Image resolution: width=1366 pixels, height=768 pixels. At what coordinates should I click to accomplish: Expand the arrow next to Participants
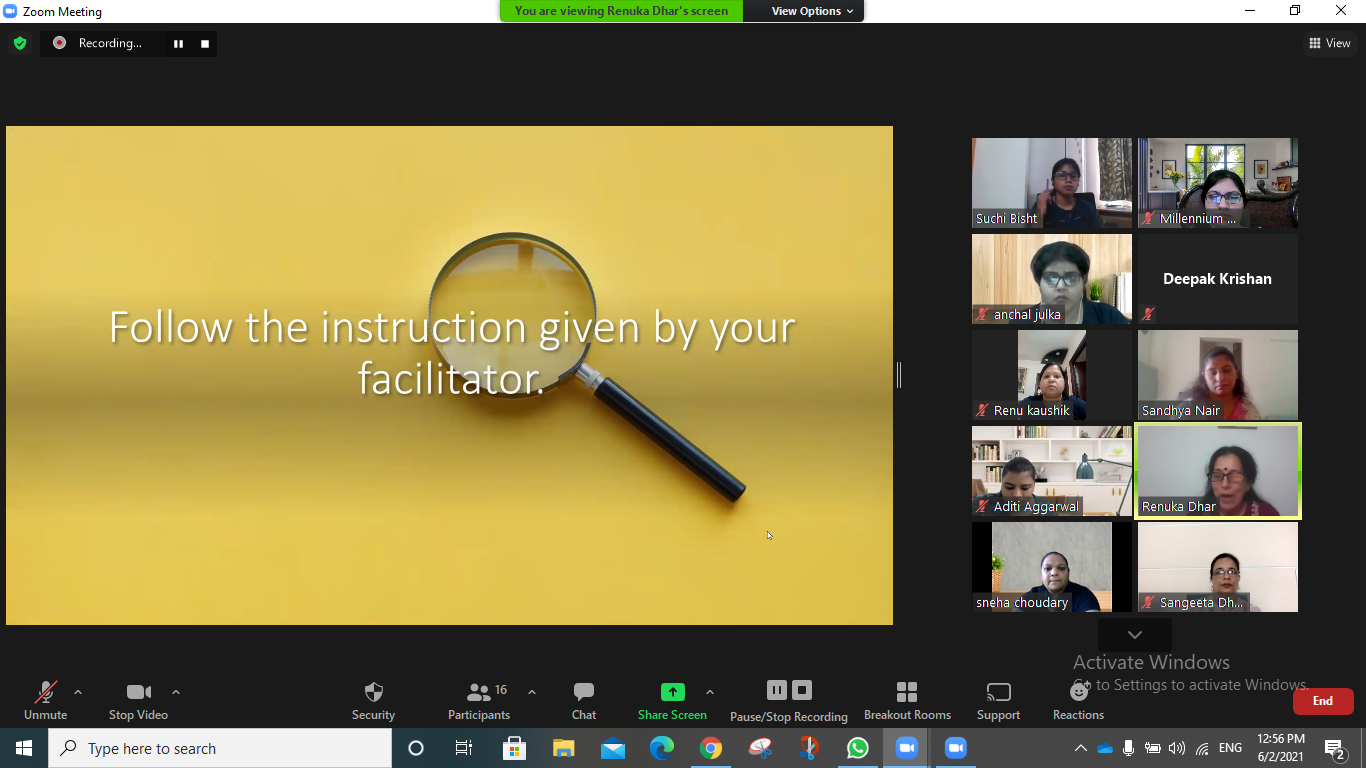(532, 692)
